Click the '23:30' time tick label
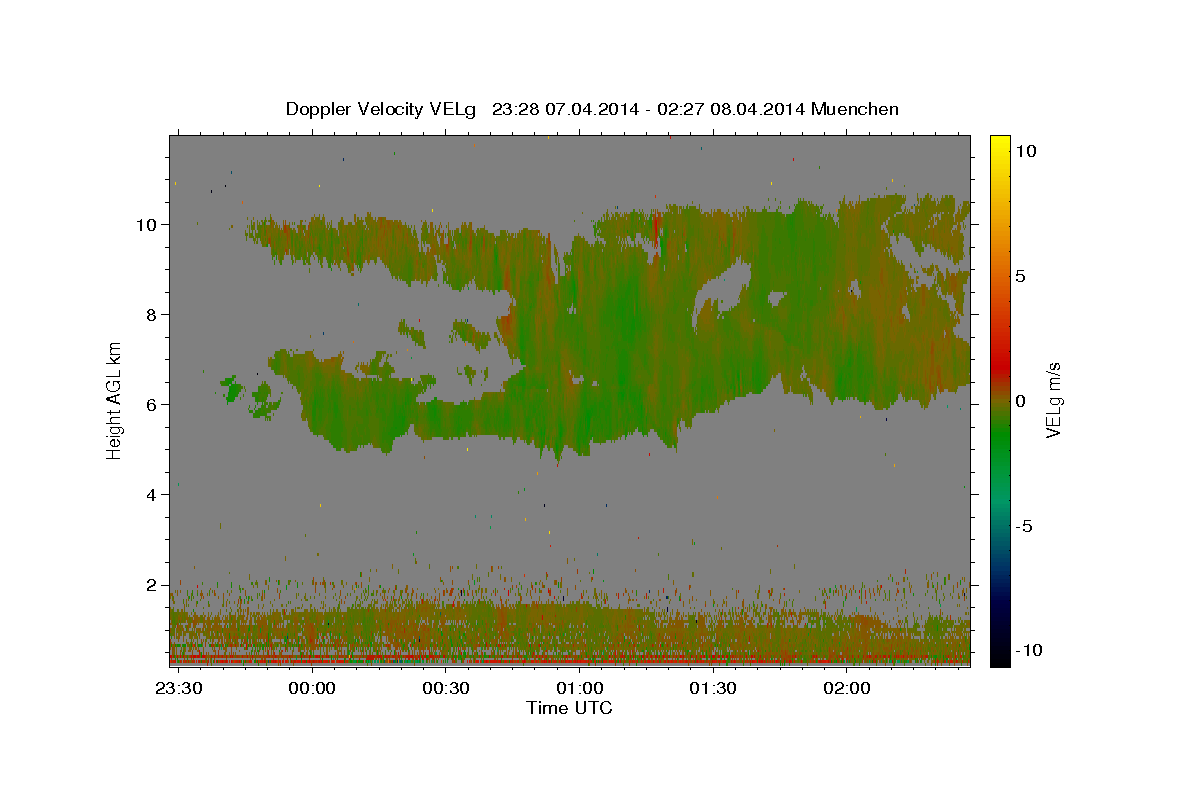Screen dimensions: 1200x800 180,689
